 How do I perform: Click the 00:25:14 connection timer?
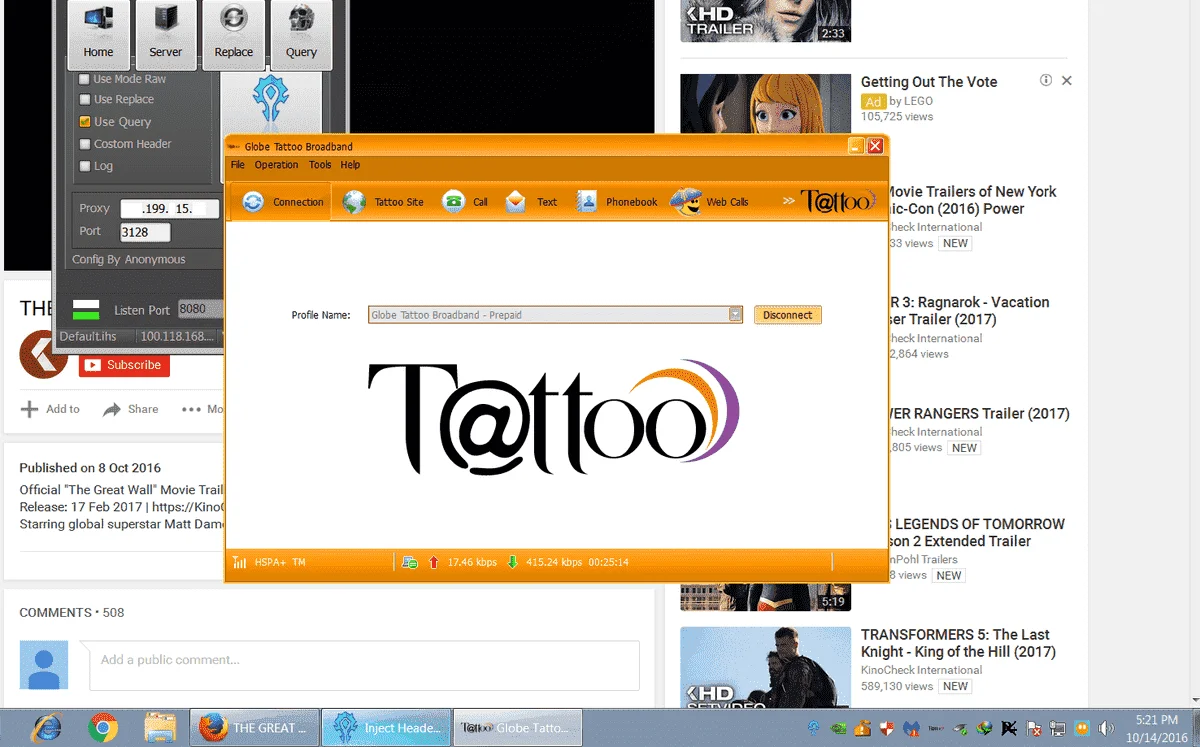(x=609, y=563)
